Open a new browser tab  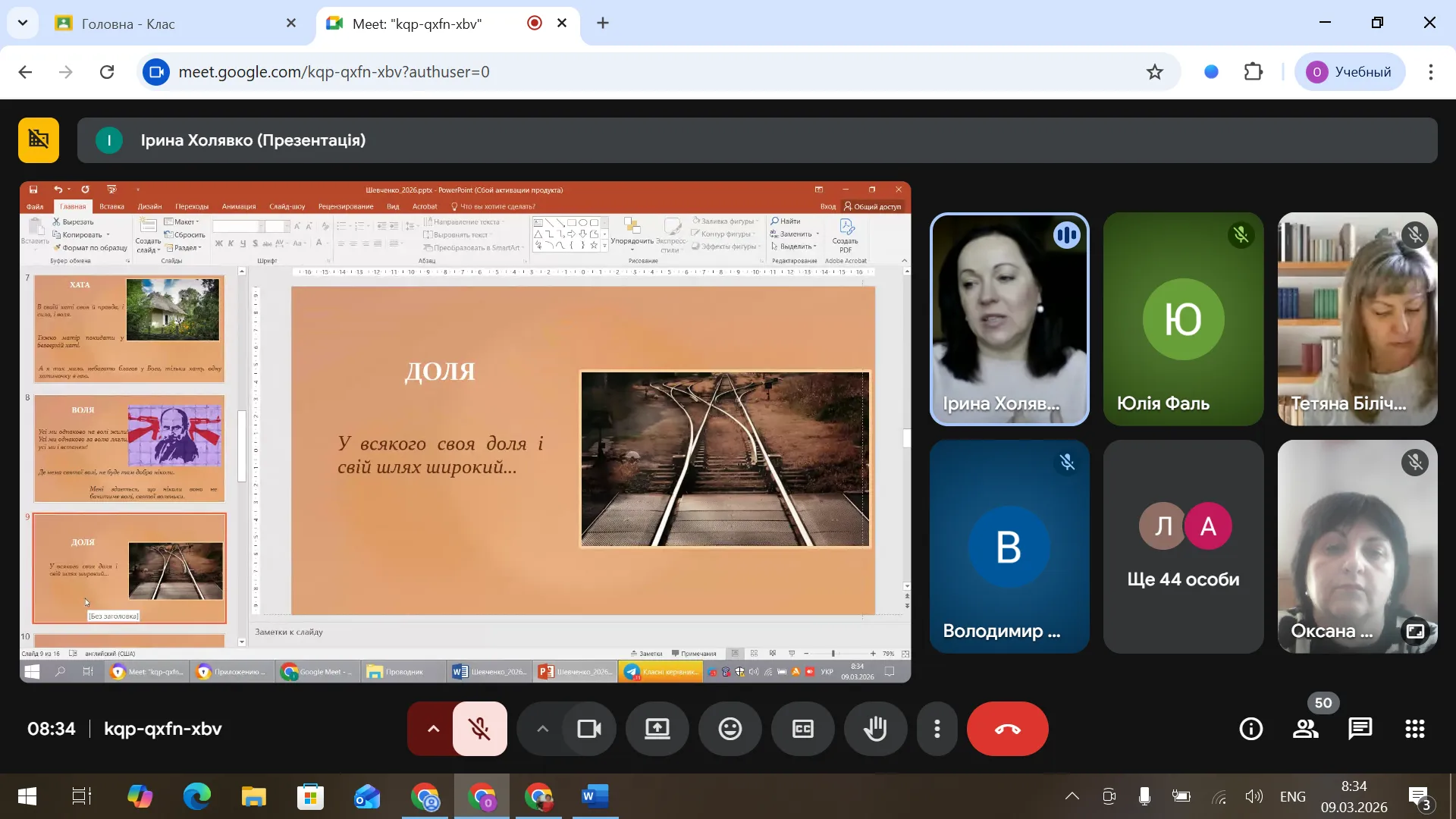pyautogui.click(x=603, y=24)
